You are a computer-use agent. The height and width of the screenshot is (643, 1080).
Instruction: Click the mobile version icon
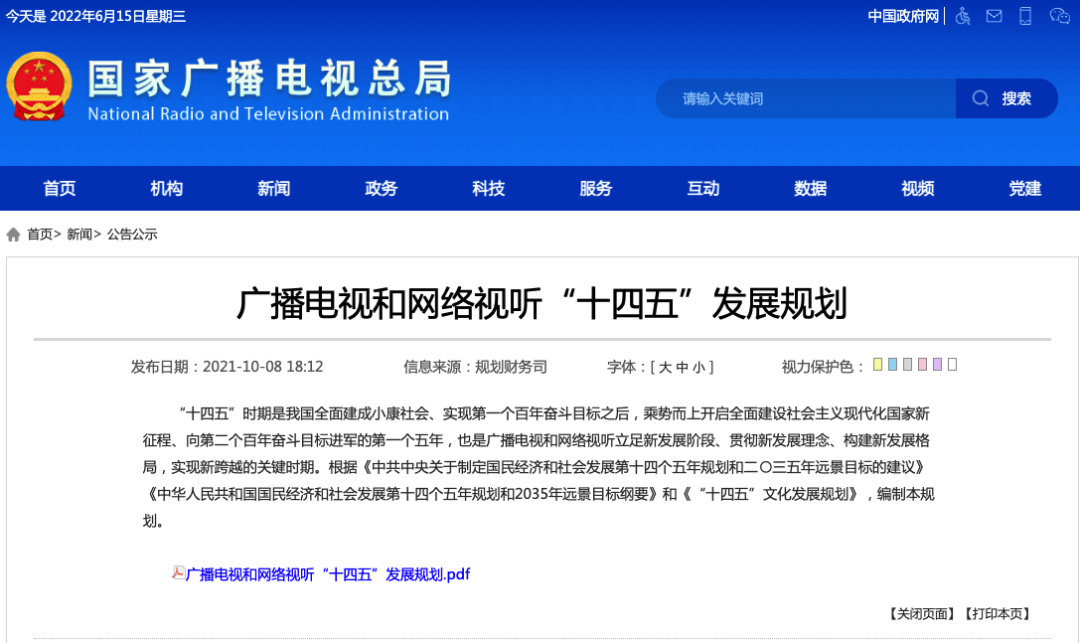point(1025,15)
